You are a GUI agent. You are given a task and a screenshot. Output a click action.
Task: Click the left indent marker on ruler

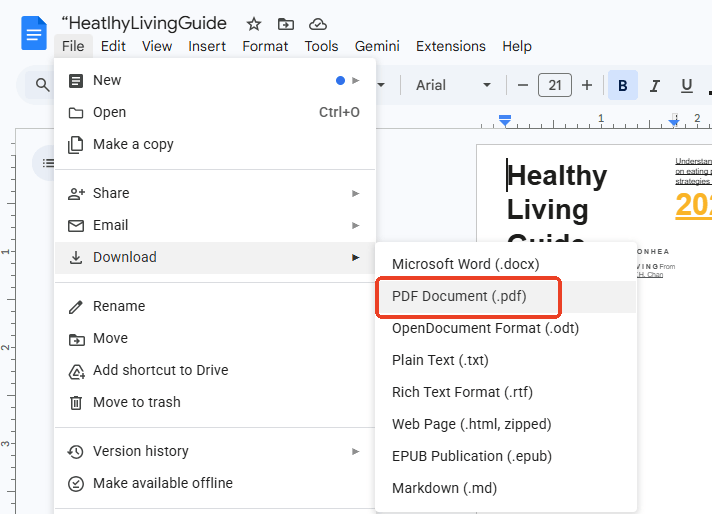tap(505, 120)
